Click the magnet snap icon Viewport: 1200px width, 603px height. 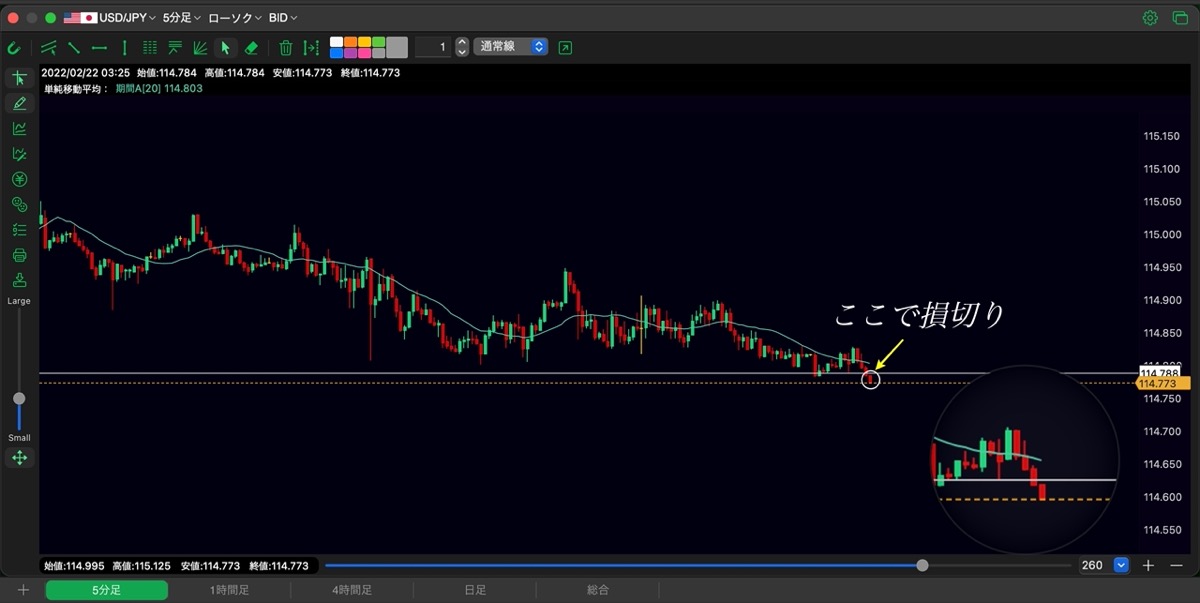click(14, 47)
